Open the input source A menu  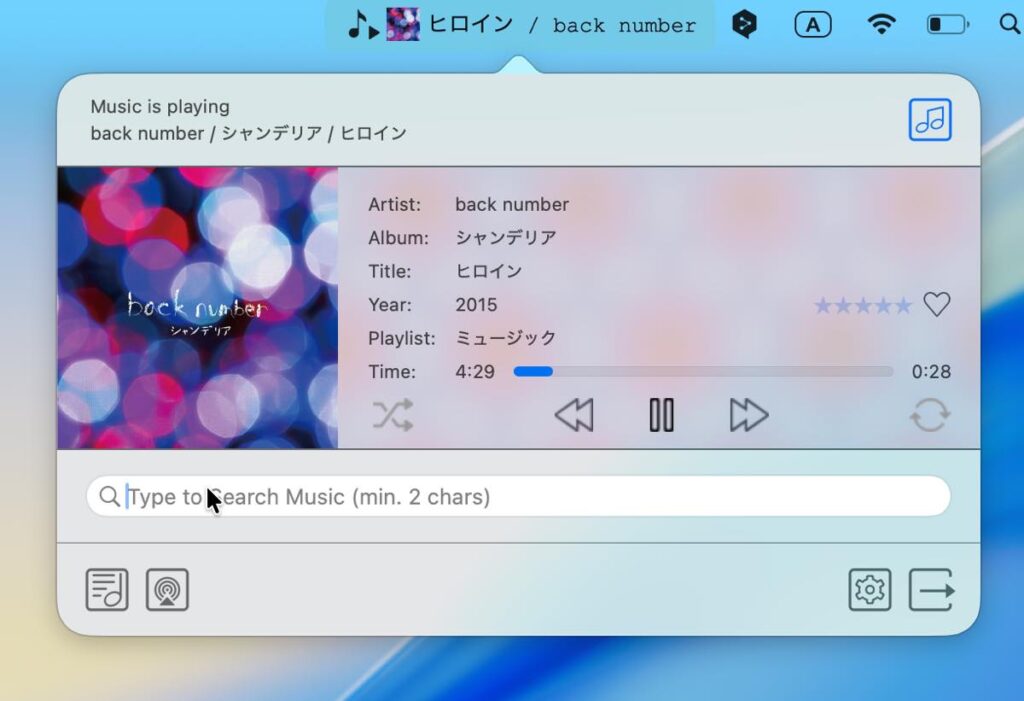click(813, 25)
